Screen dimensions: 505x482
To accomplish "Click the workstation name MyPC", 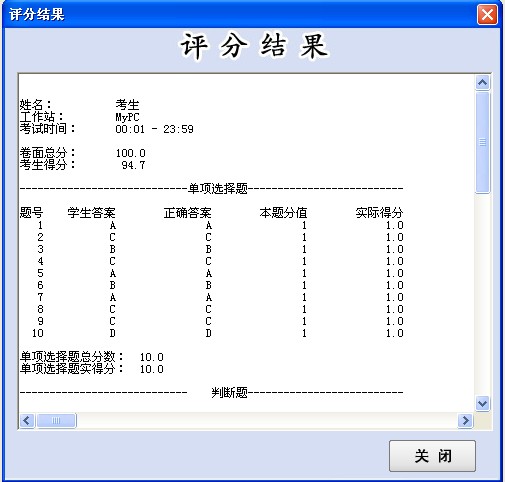I will point(127,117).
